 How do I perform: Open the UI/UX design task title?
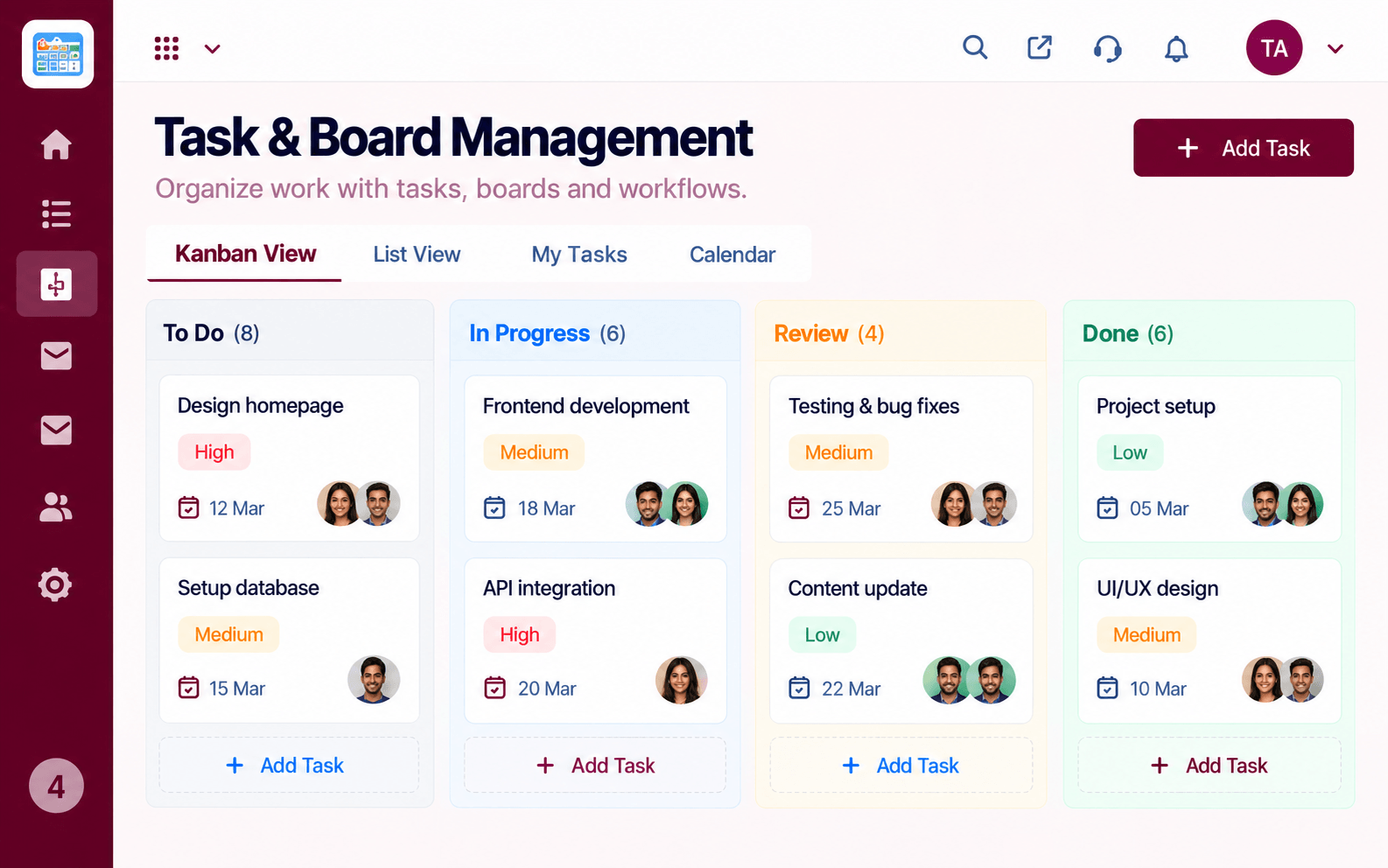point(1158,588)
